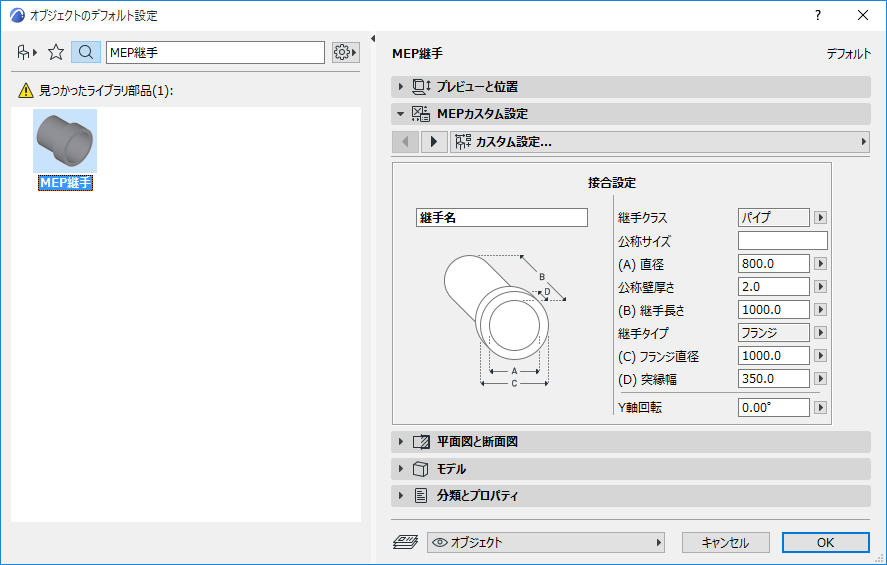
Task: Click the arrow next to 継手クラス
Action: [820, 218]
